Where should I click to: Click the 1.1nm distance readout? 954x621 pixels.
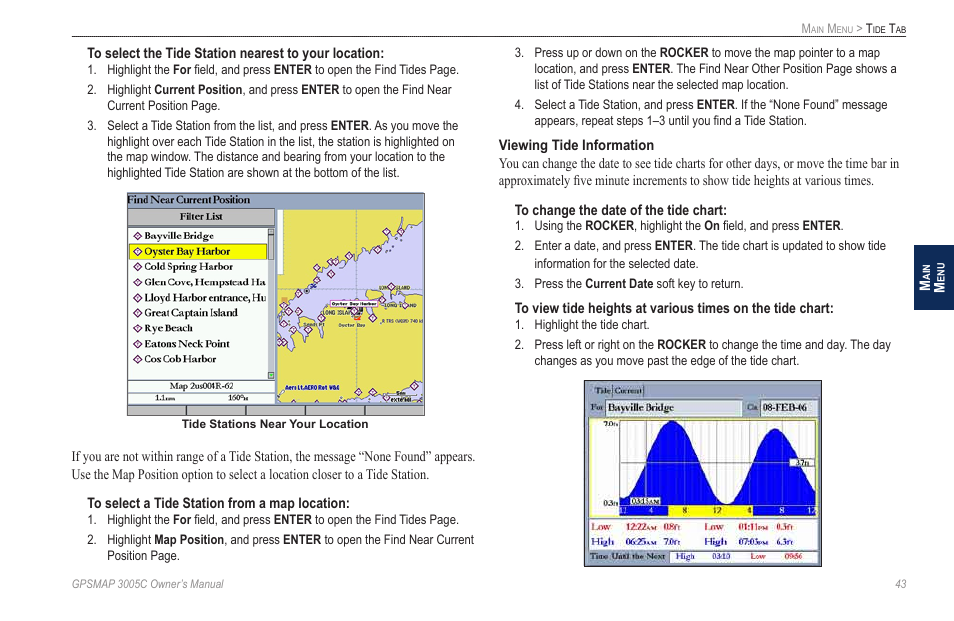click(165, 398)
